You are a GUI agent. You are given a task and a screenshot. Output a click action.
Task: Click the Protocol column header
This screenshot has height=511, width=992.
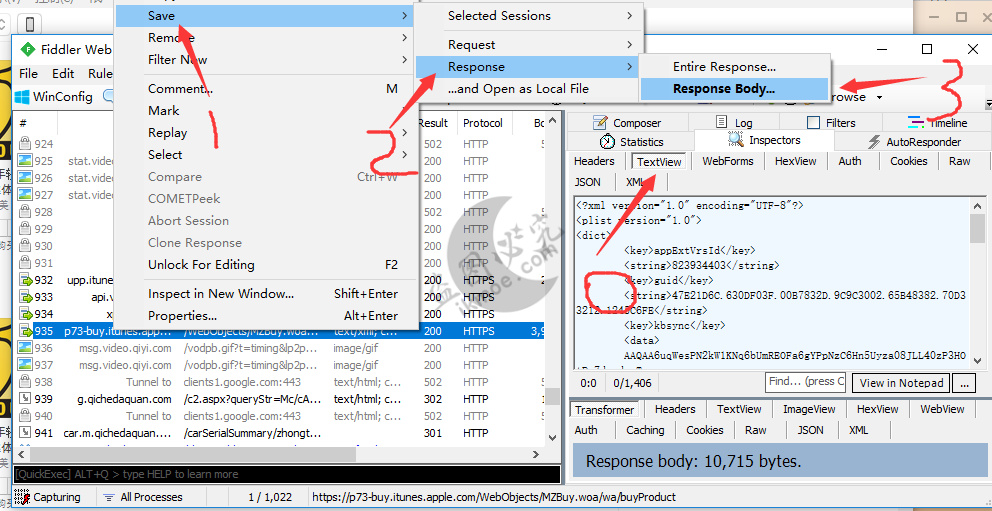(483, 123)
